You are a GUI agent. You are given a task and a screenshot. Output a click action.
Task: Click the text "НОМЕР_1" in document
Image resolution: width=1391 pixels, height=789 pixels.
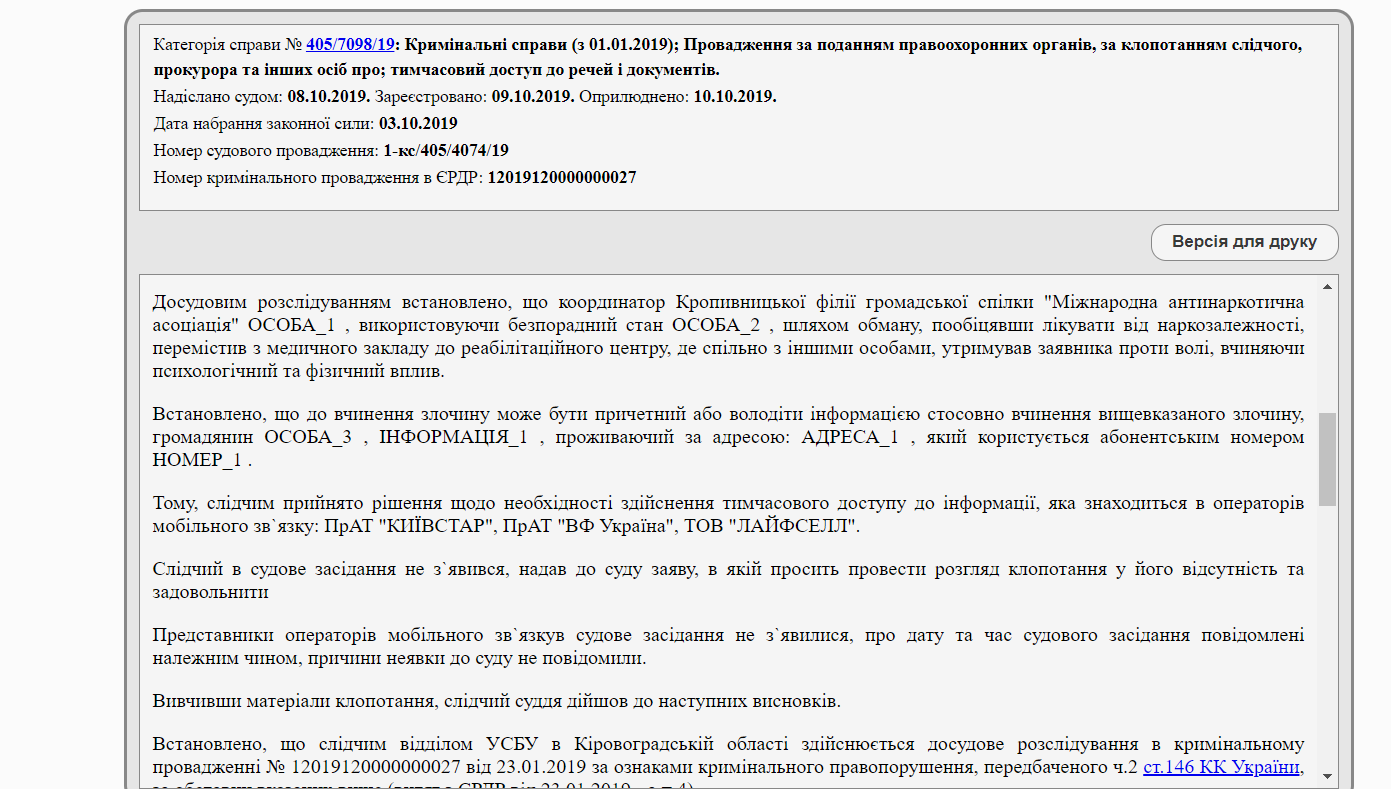coord(197,461)
